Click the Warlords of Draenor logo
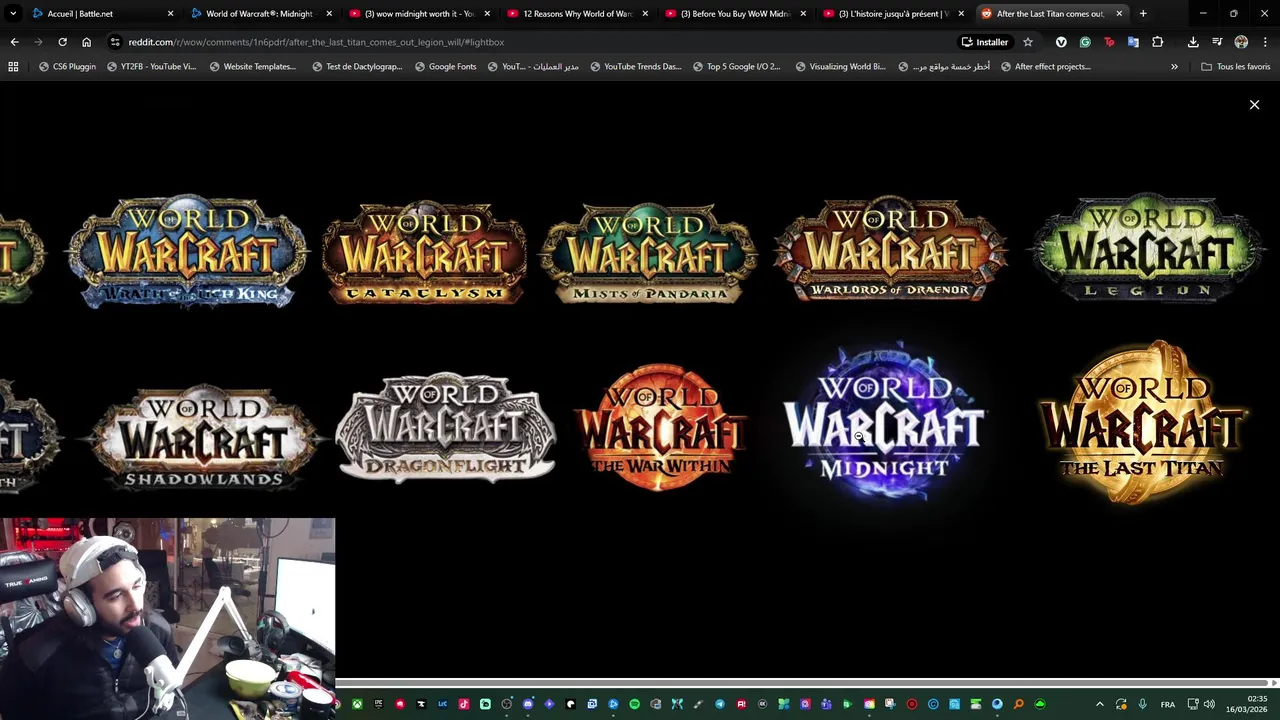 tap(889, 249)
